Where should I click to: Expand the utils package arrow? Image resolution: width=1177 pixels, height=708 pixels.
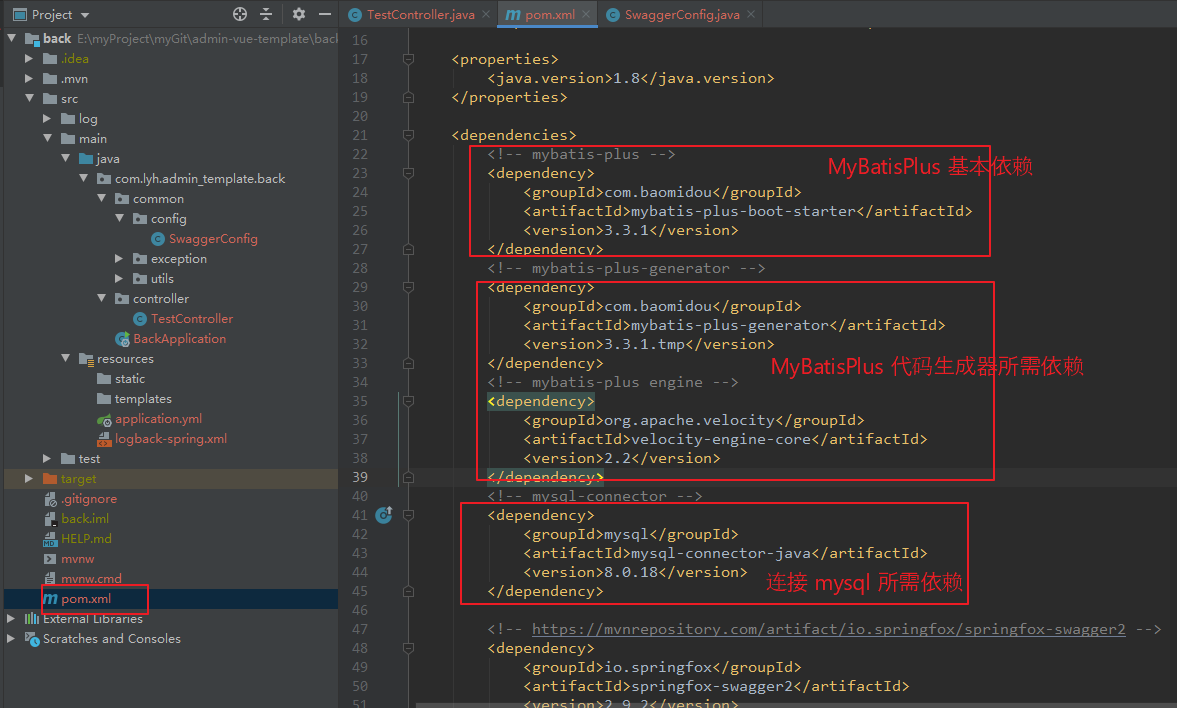pos(119,278)
